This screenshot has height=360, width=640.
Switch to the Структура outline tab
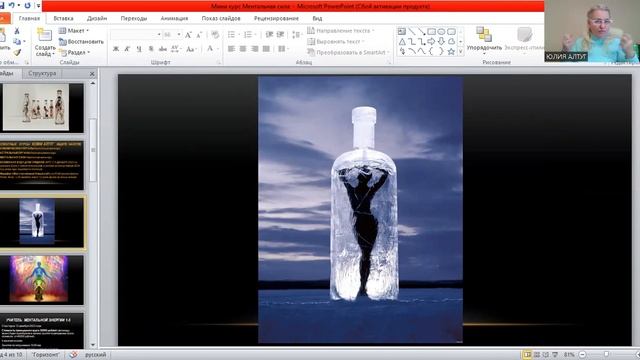tap(42, 73)
